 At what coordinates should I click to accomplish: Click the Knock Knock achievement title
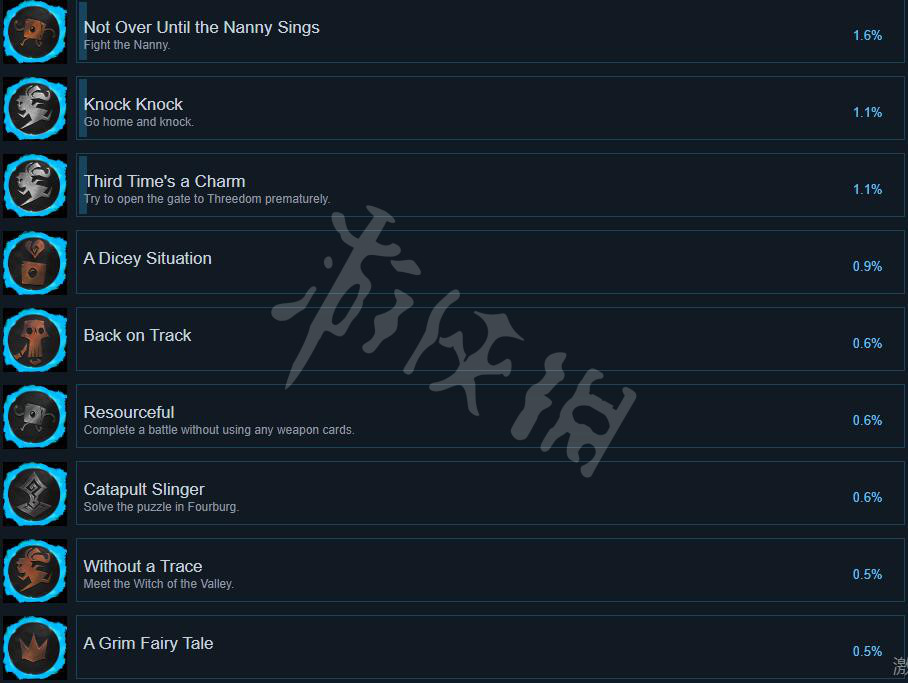[133, 104]
